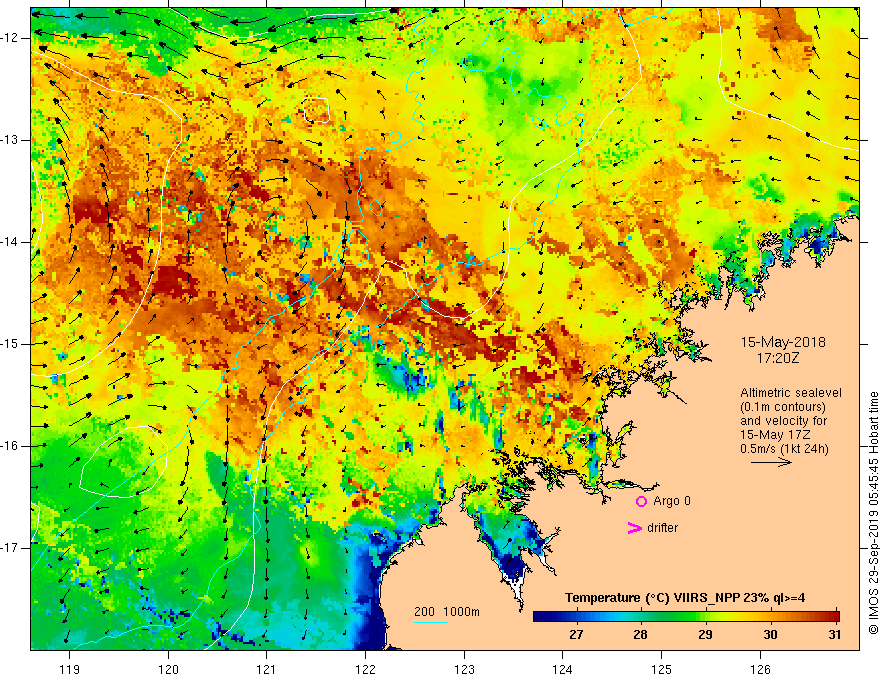Image resolution: width=880 pixels, height=680 pixels.
Task: Click the 0.5m/s velocity scale arrow
Action: [x=771, y=462]
